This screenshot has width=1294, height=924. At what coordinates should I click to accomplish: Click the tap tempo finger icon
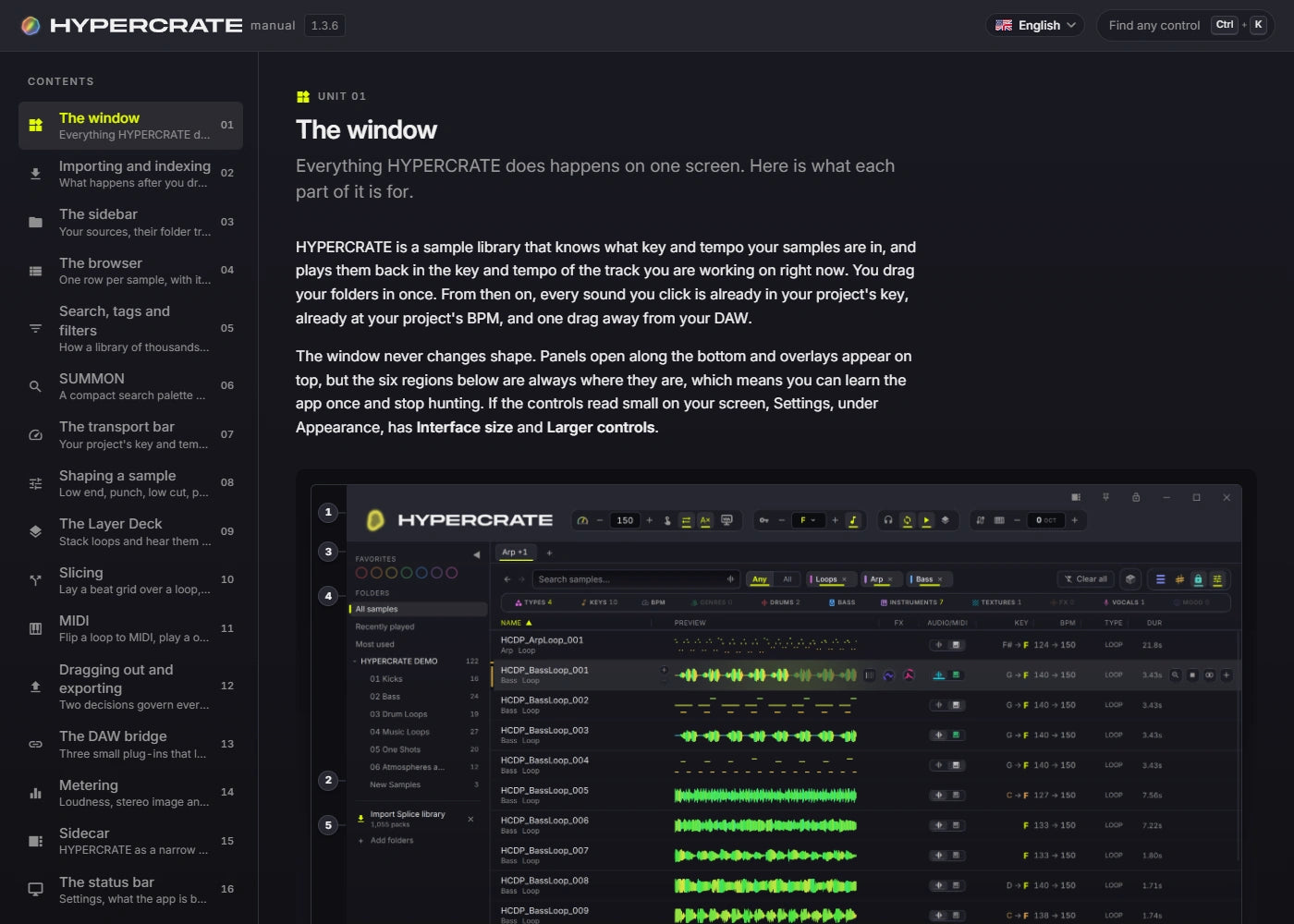tap(667, 520)
